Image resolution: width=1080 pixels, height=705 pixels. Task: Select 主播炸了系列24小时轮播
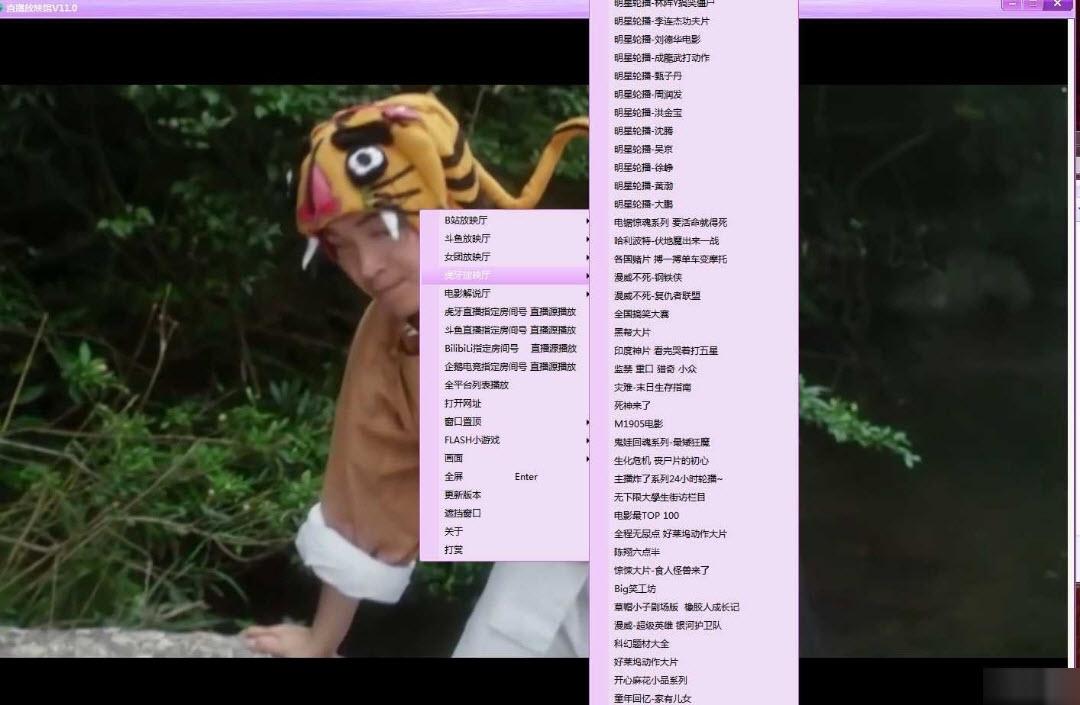click(694, 479)
